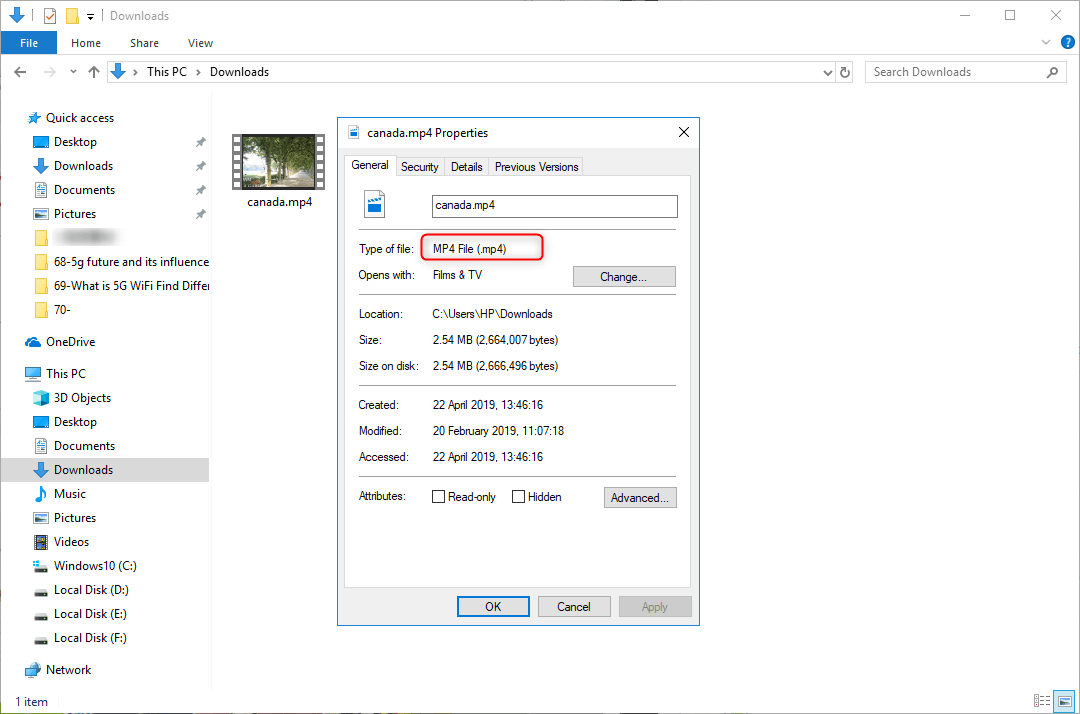
Task: Open the File menu
Action: pos(29,43)
